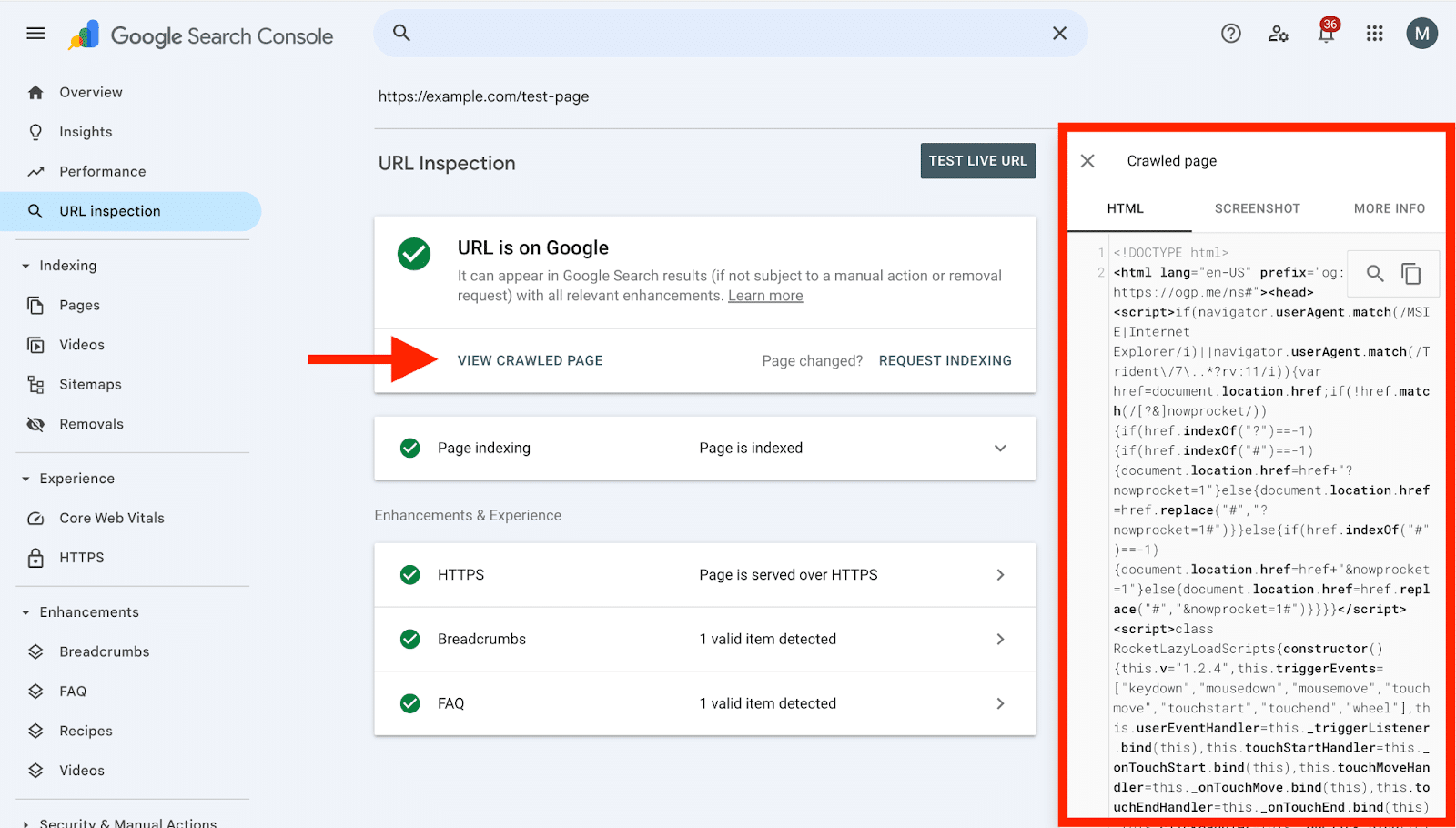This screenshot has height=828, width=1456.
Task: Click VIEW CRAWLED PAGE
Action: (x=530, y=360)
